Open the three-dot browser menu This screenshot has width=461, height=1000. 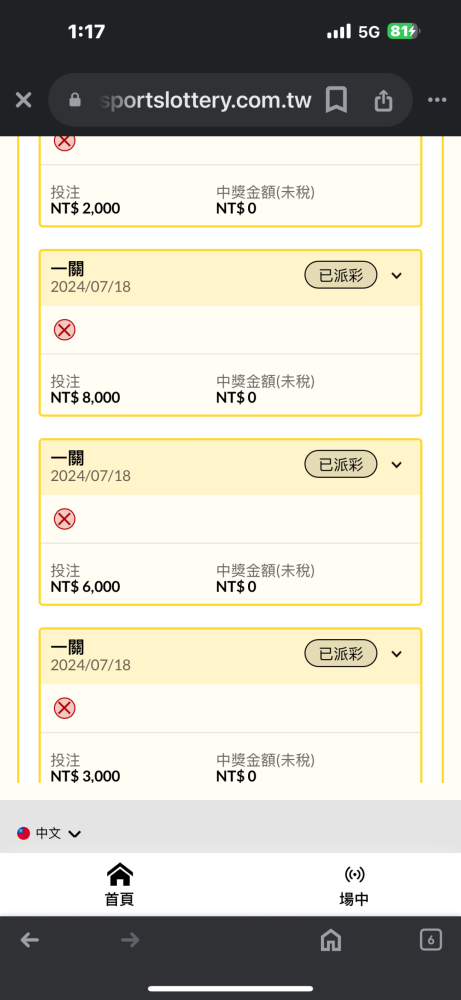[x=437, y=100]
